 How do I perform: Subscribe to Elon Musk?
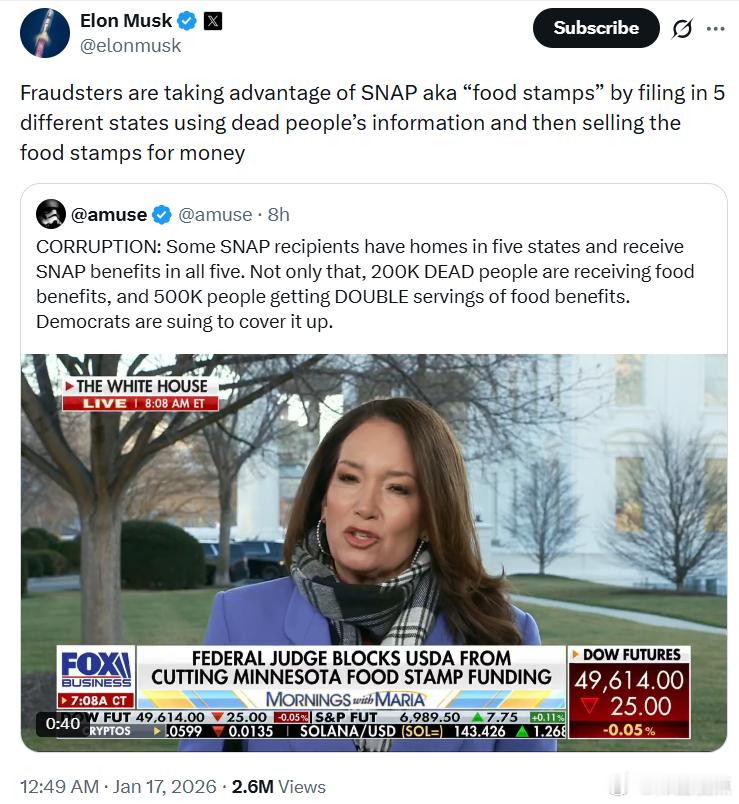[595, 28]
